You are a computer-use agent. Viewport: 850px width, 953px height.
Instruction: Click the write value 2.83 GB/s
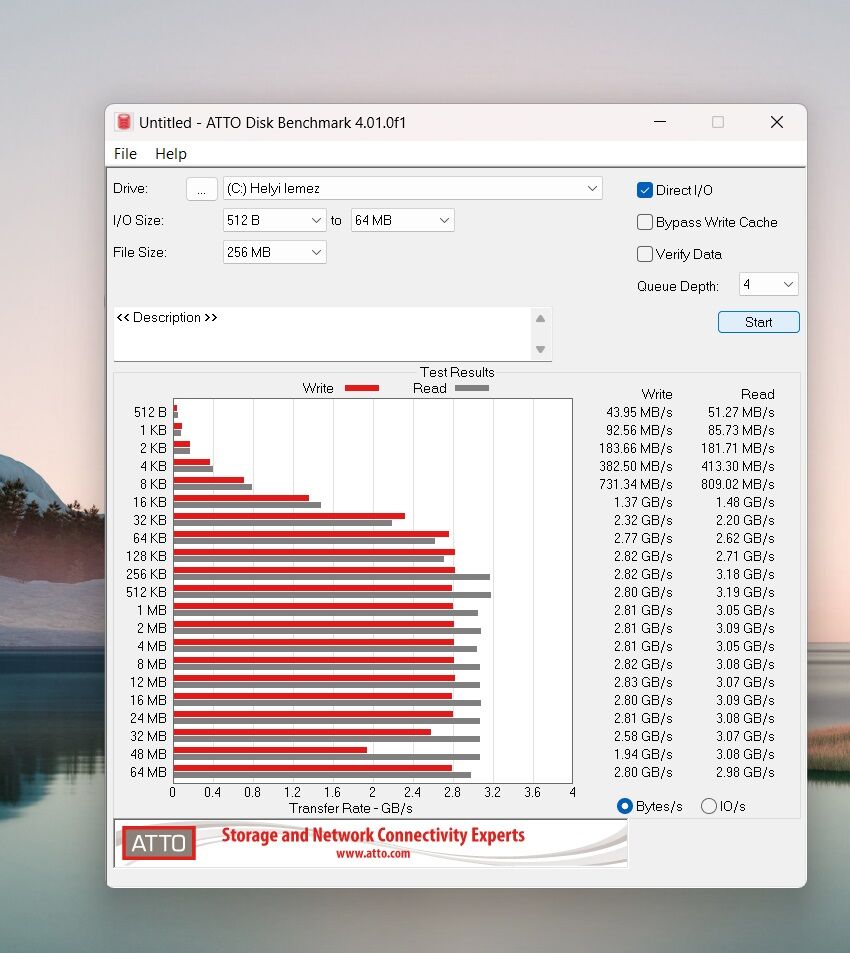point(643,682)
